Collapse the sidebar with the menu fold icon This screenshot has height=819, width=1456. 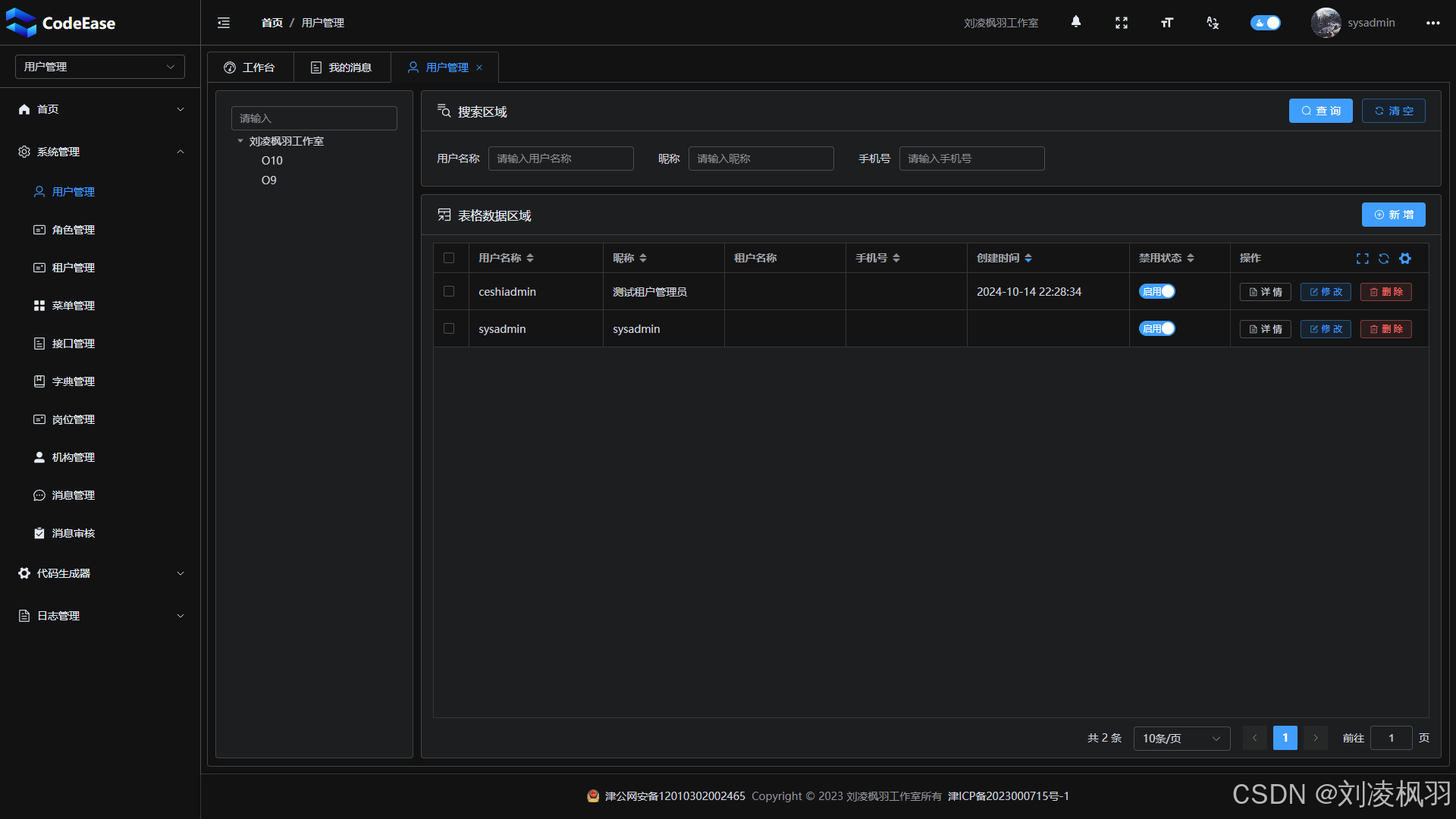(x=223, y=23)
